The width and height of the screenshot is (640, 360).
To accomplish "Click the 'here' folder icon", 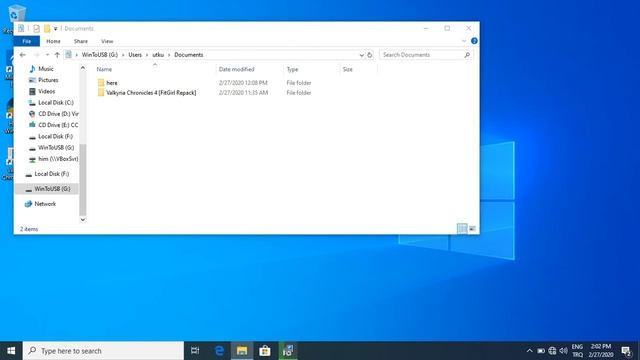I will pos(101,83).
